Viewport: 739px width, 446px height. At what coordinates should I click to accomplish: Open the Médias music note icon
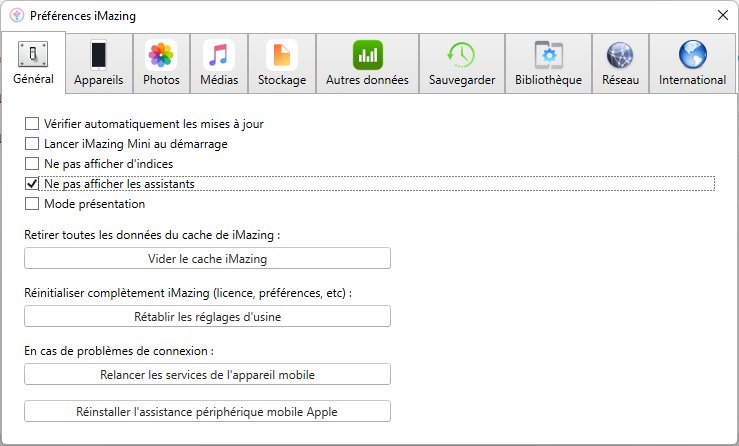(219, 55)
